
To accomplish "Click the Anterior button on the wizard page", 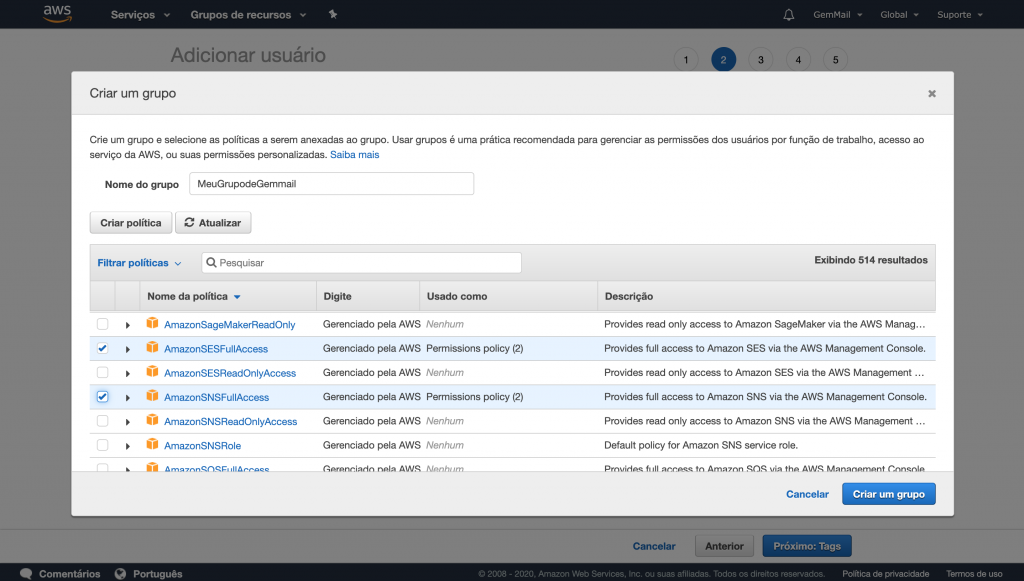I will (724, 546).
